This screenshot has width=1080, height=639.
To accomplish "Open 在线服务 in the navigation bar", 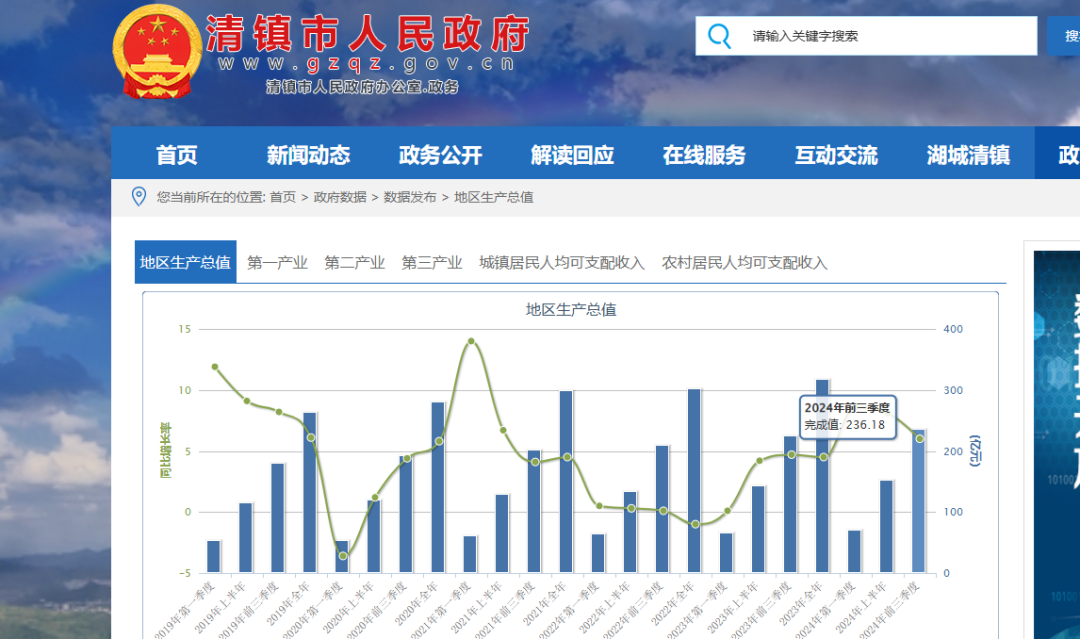I will click(704, 155).
